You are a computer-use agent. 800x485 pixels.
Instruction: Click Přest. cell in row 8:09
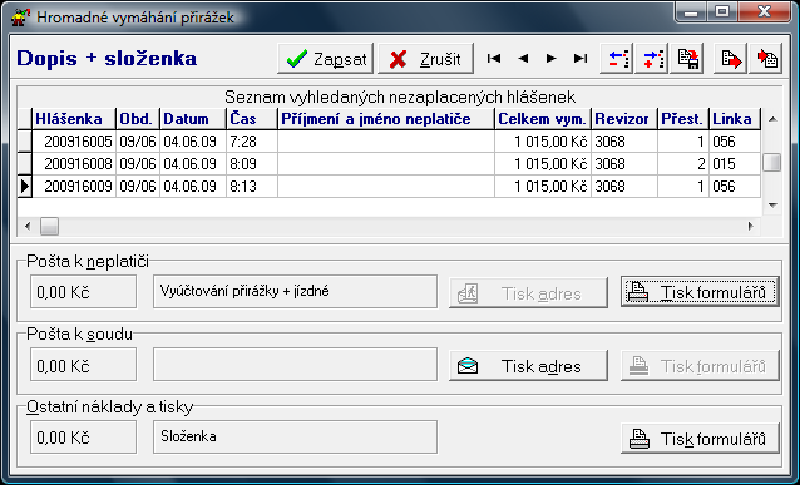(683, 164)
